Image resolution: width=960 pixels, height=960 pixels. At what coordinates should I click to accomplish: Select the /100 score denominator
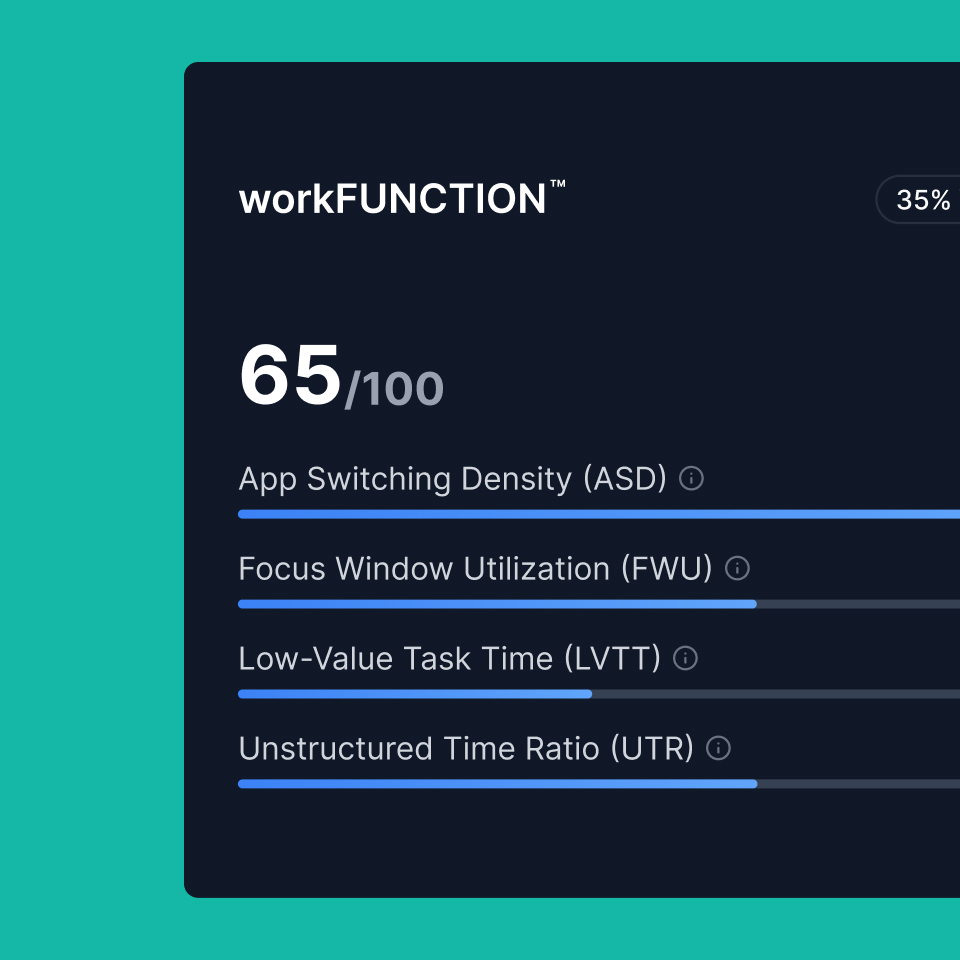click(x=394, y=389)
